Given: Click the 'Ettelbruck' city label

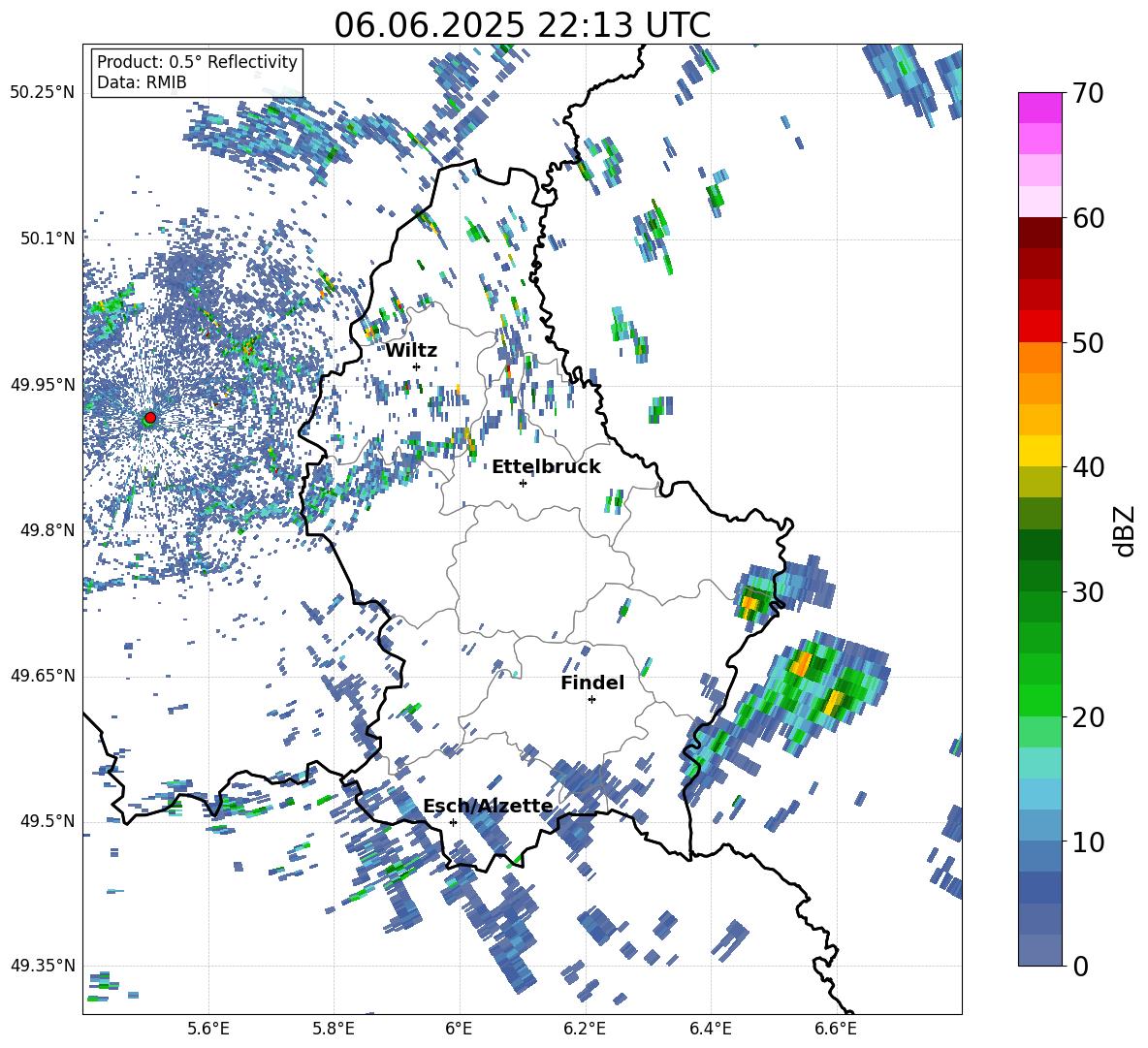Looking at the screenshot, I should click(546, 466).
